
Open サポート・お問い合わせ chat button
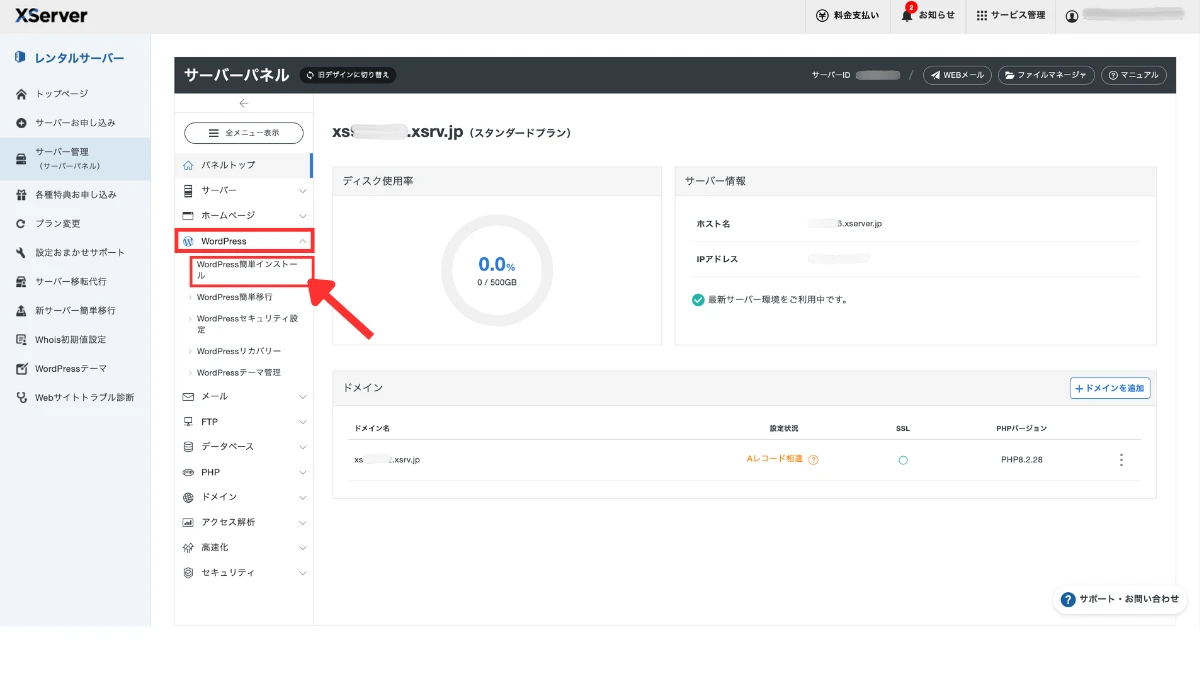point(1120,599)
